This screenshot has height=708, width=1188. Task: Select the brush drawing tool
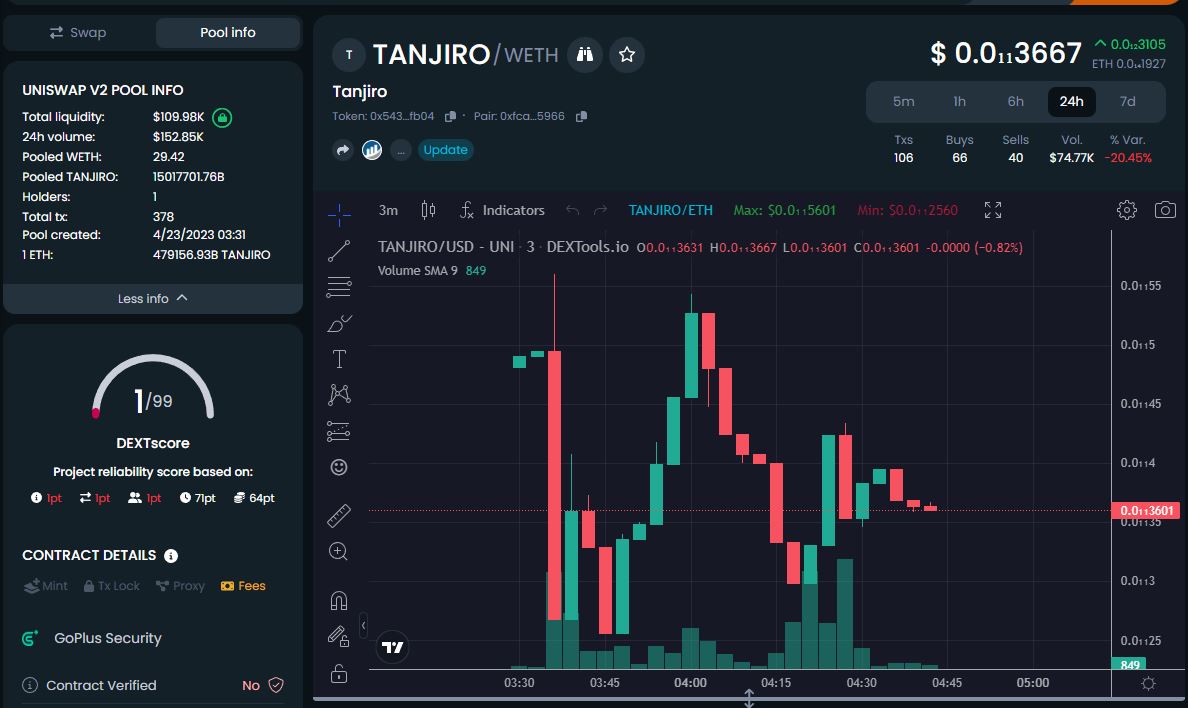point(339,324)
